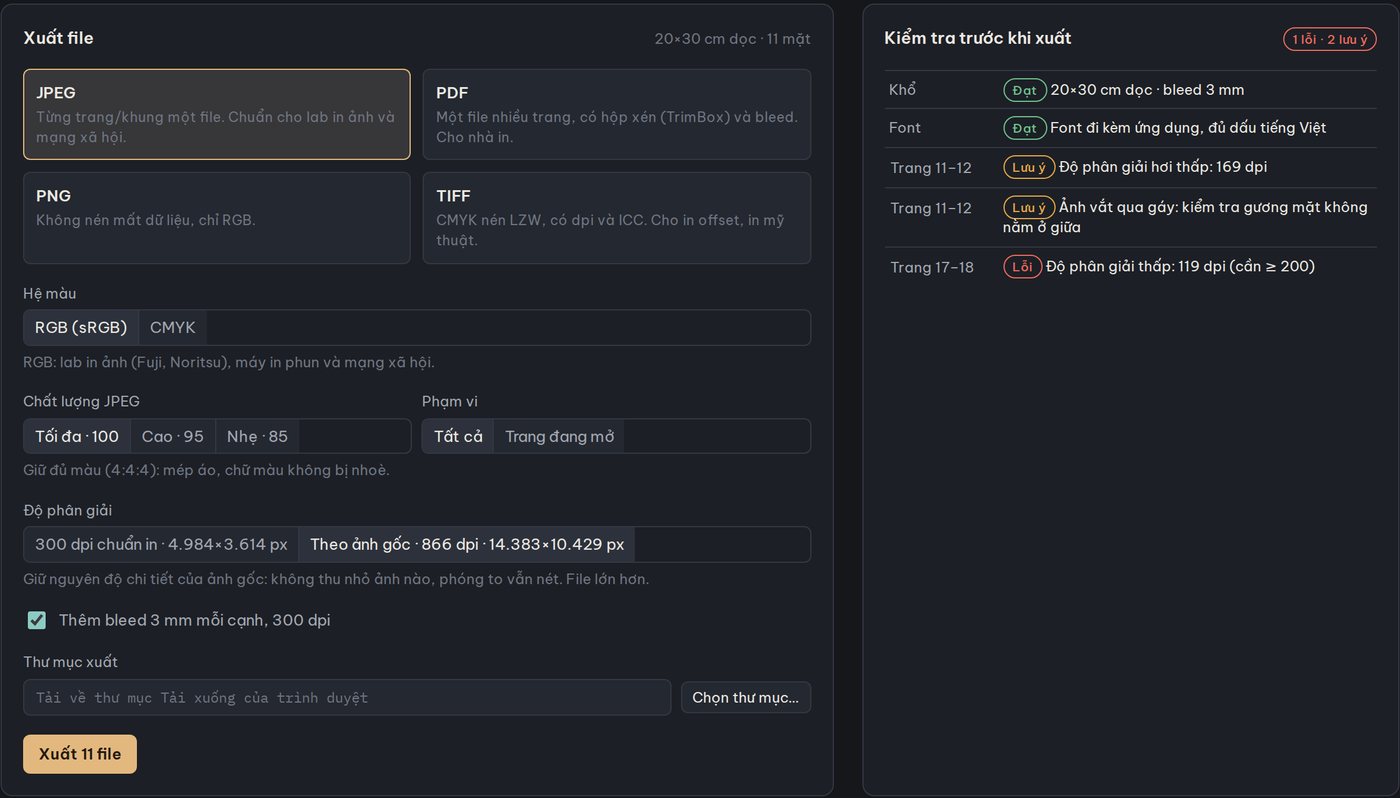Toggle Thêm bleed 3 mm checkbox
This screenshot has width=1400, height=798.
37,620
